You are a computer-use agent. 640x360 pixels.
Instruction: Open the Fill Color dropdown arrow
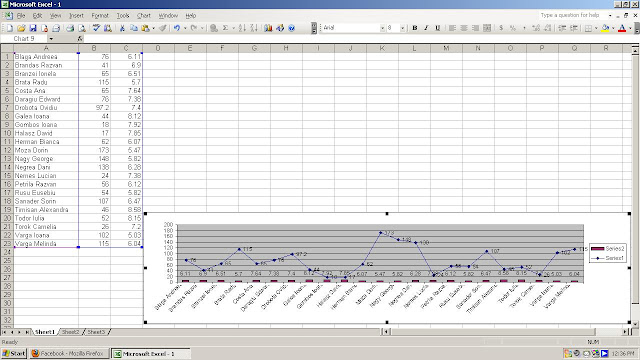tap(613, 28)
